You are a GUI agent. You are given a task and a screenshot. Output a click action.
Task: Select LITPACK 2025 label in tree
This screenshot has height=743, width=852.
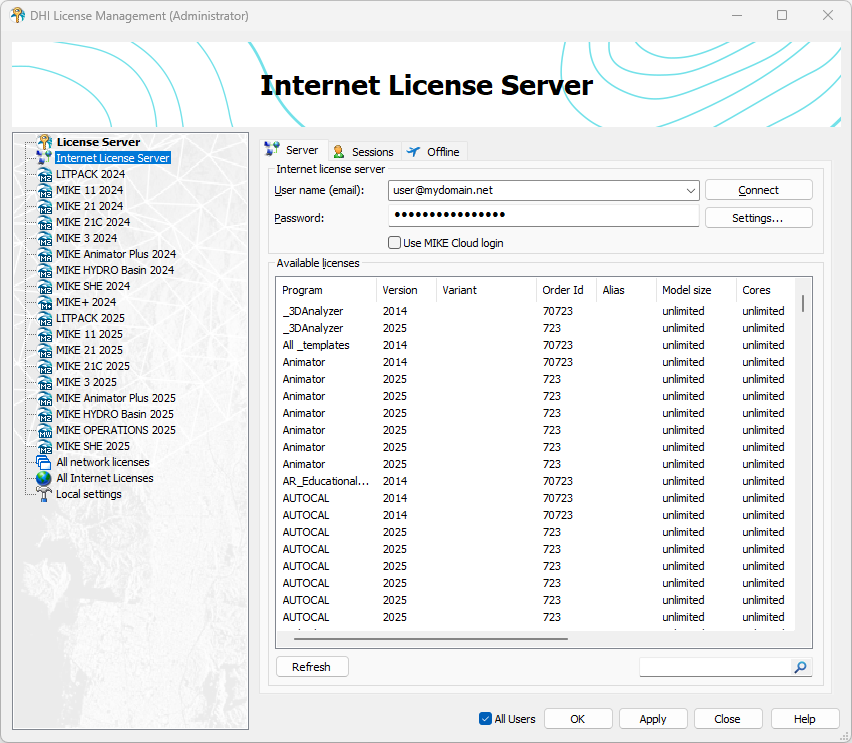(x=90, y=319)
